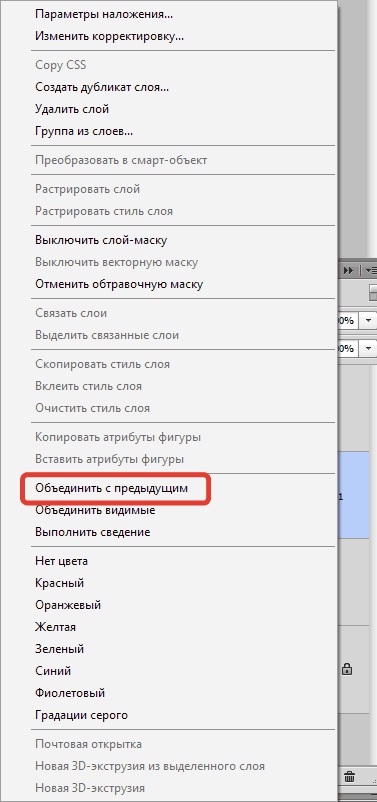Screen dimensions: 377x802
Task: Select 'Зеленый' layer color label
Action: click(x=60, y=649)
